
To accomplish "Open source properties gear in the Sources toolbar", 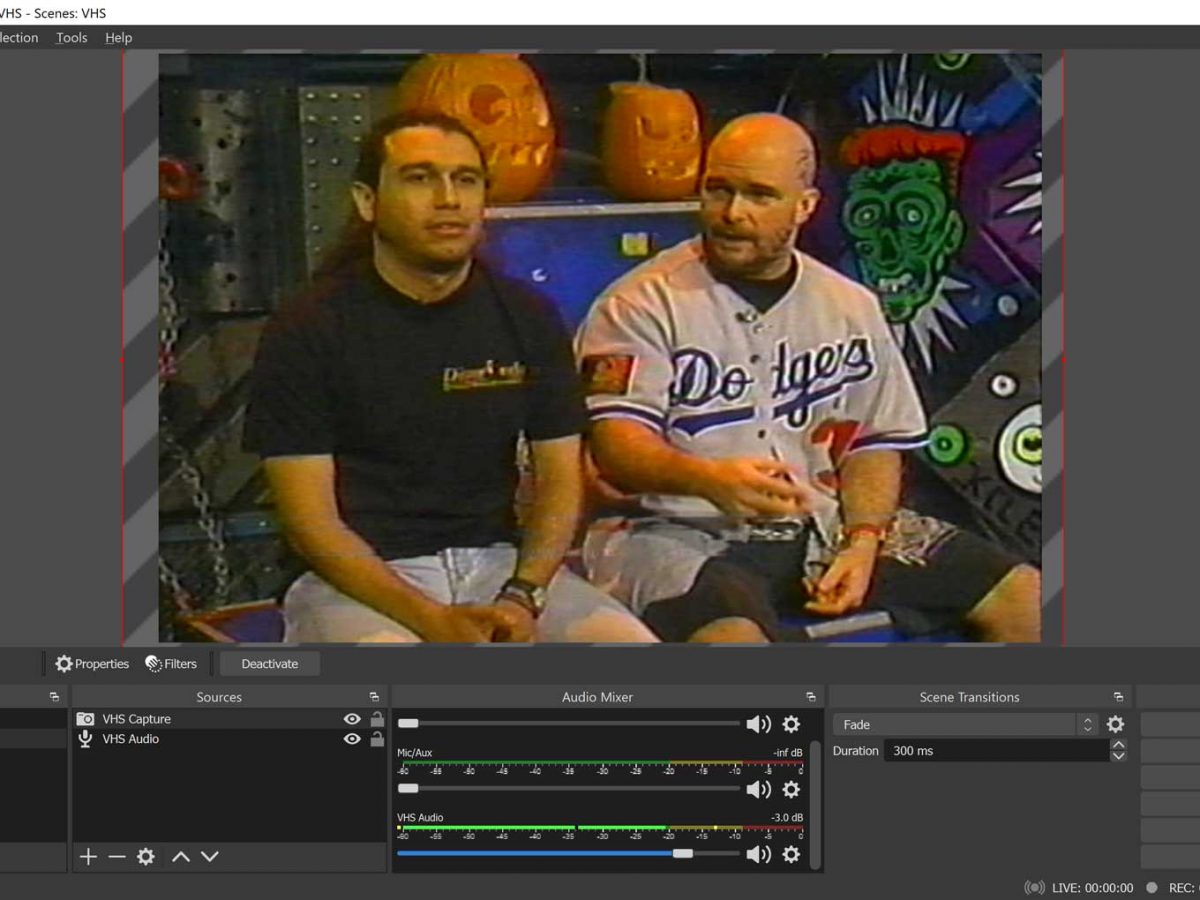I will [x=146, y=857].
